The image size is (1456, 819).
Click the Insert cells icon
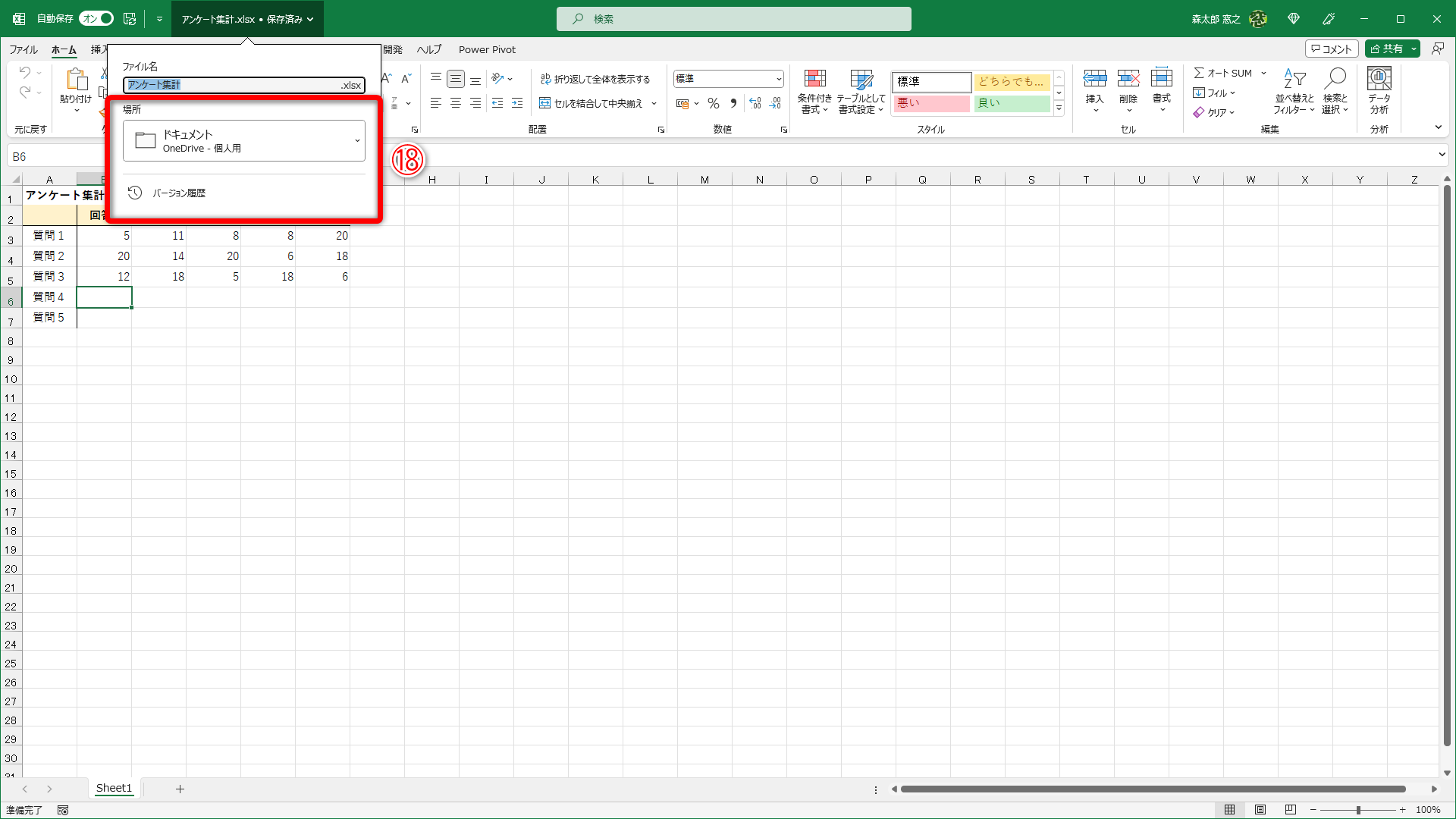(x=1094, y=79)
